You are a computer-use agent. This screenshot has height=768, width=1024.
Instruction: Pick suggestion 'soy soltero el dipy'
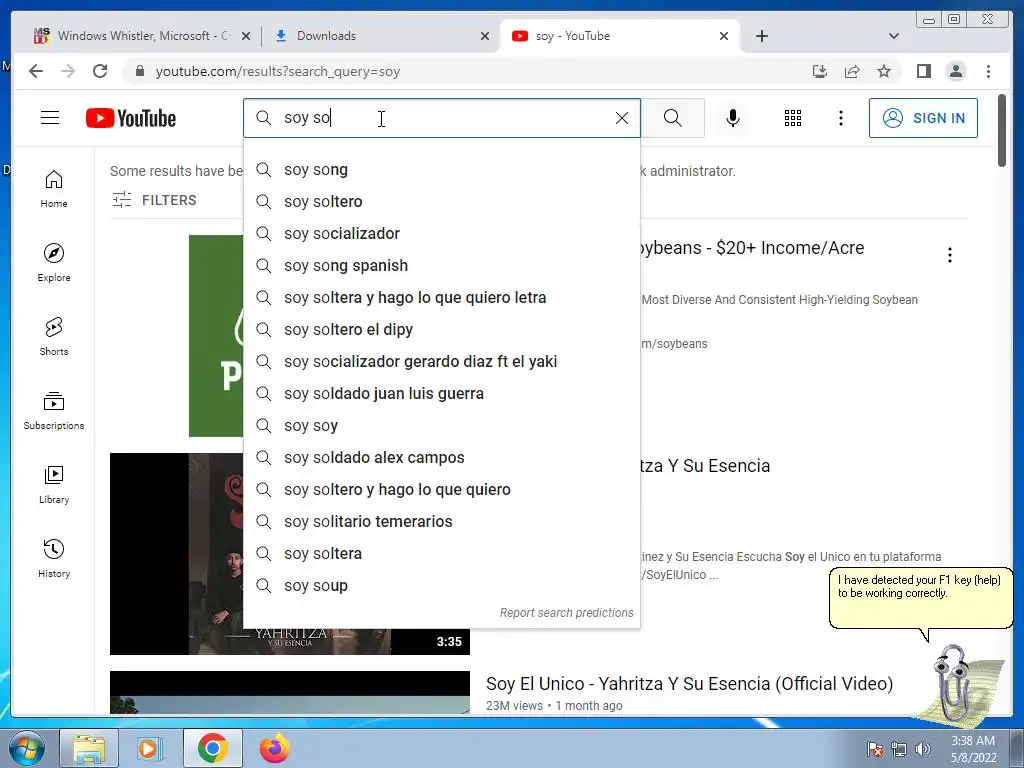pyautogui.click(x=441, y=330)
